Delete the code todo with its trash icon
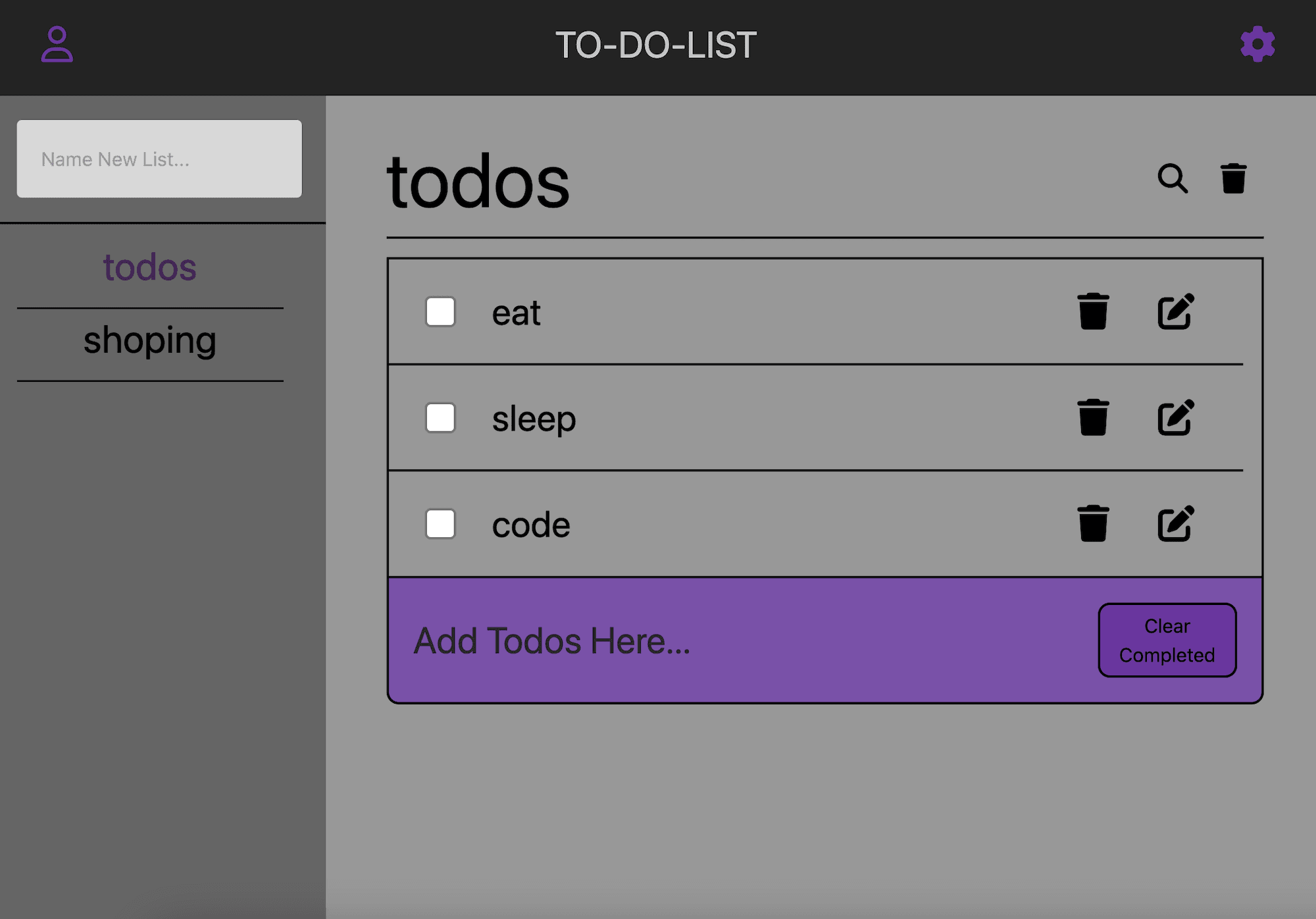The height and width of the screenshot is (919, 1316). [1092, 524]
